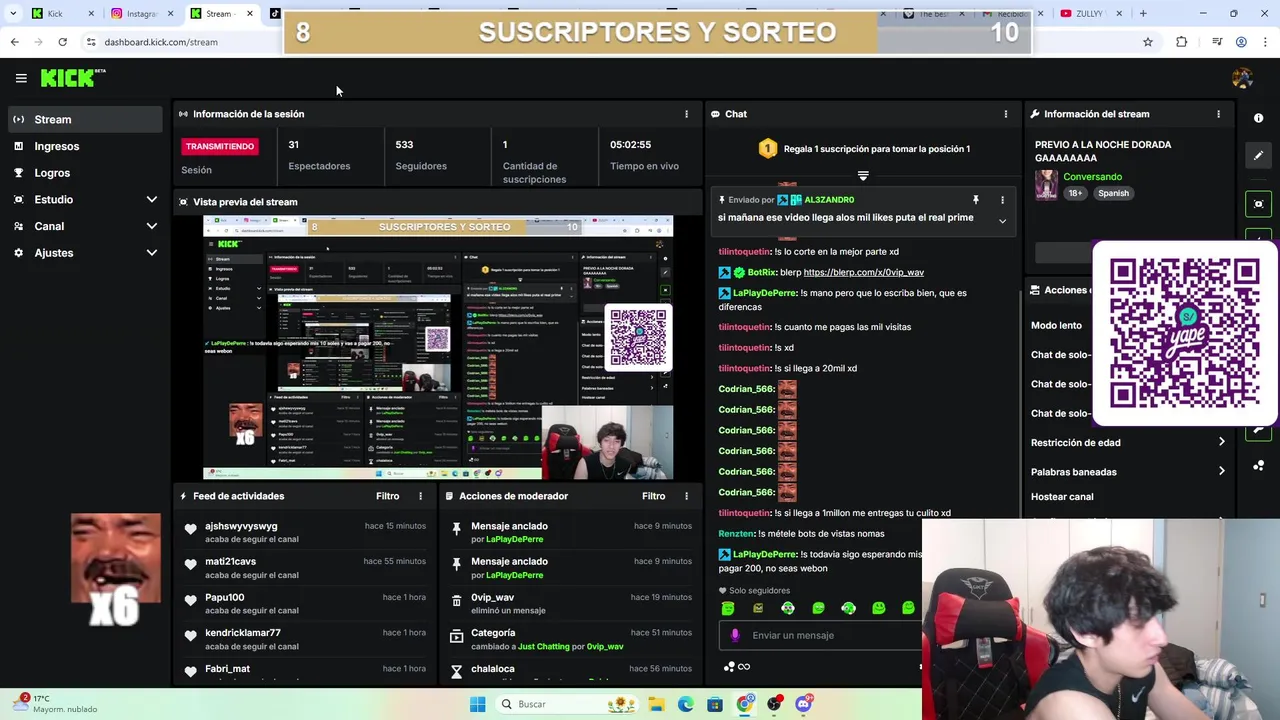This screenshot has width=1280, height=720.
Task: Open kendricklamar77 in activity feed
Action: (242, 633)
